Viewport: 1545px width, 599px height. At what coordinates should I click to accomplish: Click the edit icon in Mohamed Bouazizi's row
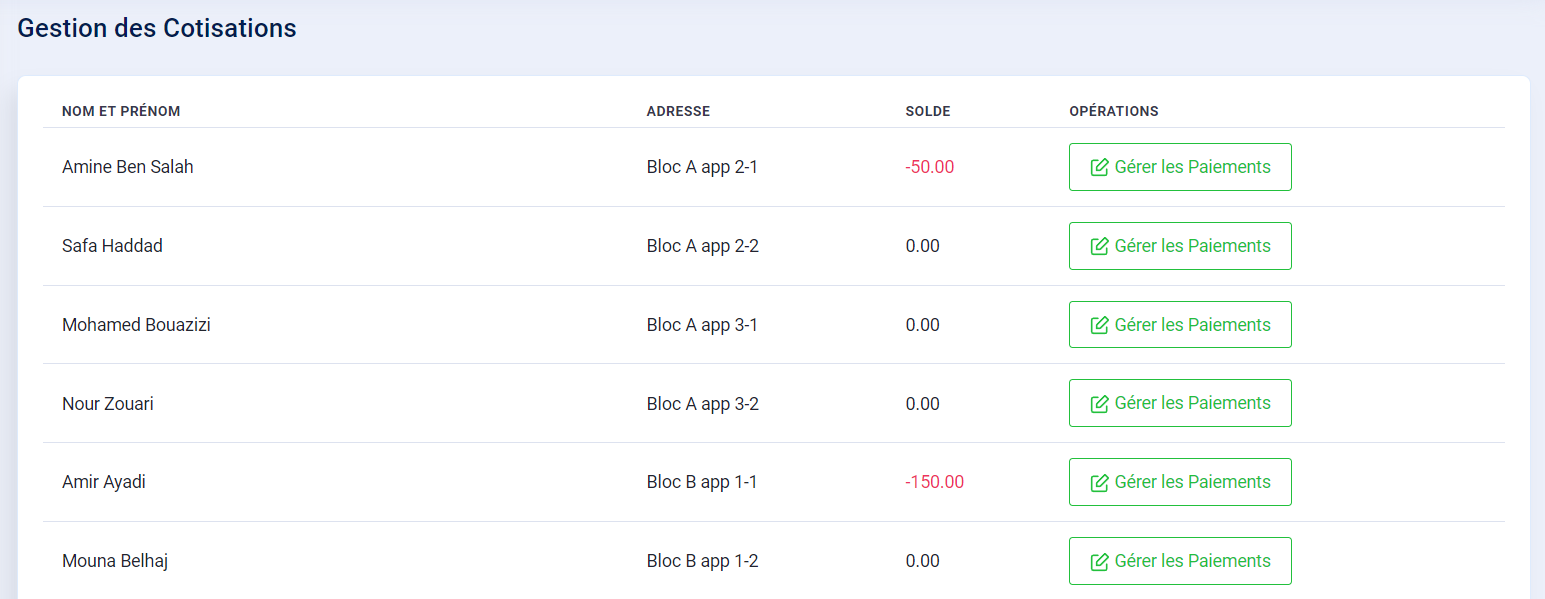[1099, 325]
